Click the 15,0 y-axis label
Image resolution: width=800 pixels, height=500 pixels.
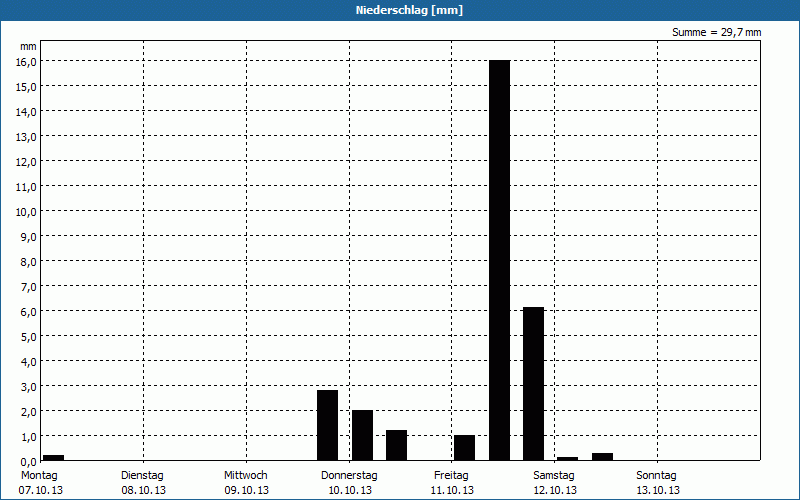pyautogui.click(x=26, y=87)
